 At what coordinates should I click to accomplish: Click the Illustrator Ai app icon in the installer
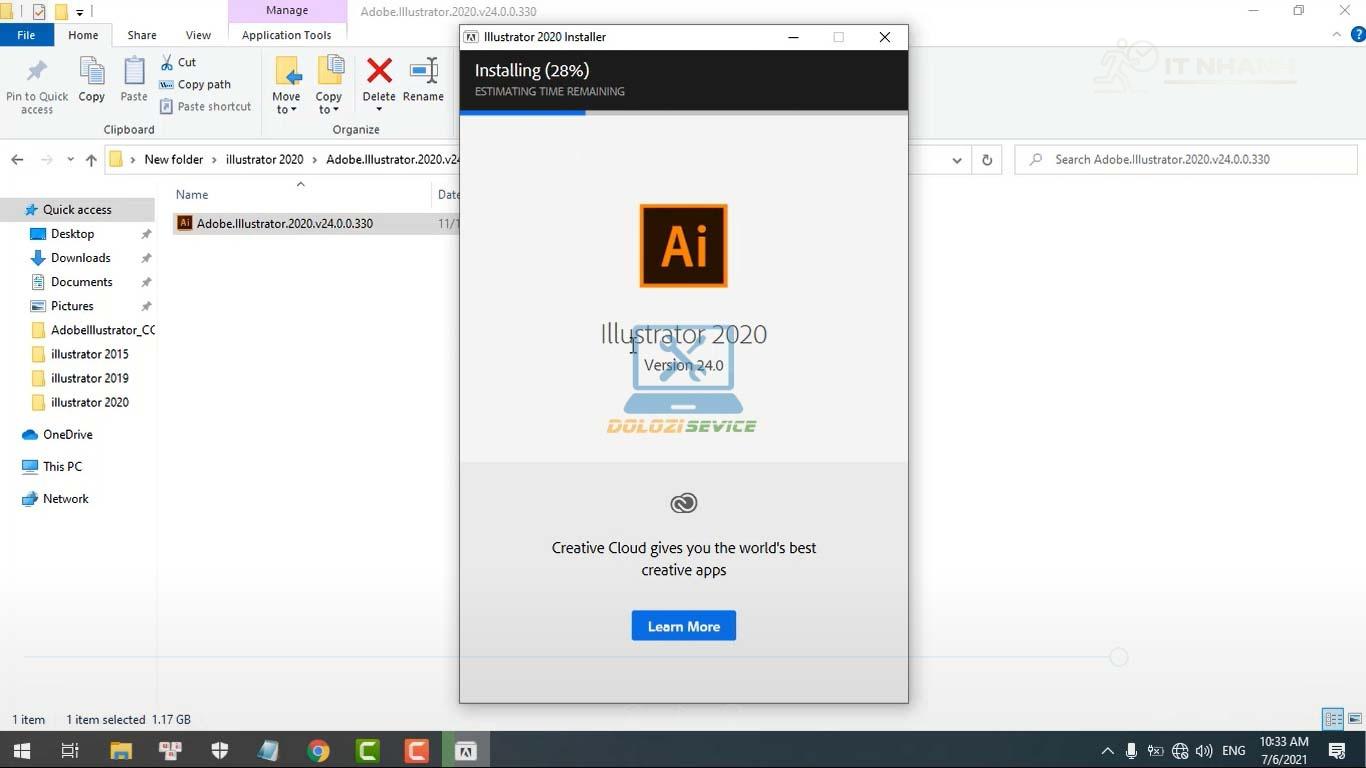[x=683, y=245]
